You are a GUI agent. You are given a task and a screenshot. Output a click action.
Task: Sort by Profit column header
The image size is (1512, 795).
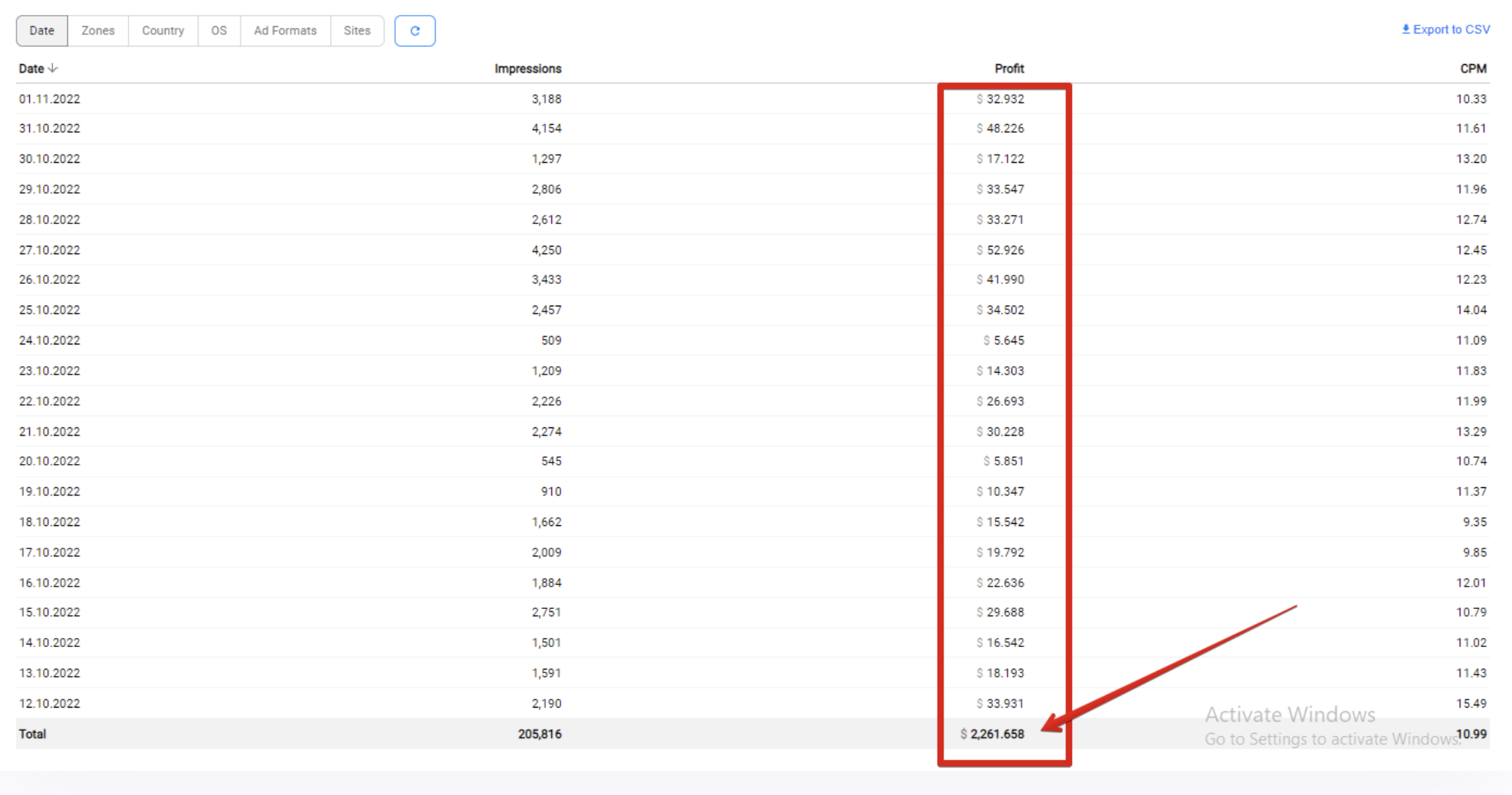click(x=1008, y=69)
